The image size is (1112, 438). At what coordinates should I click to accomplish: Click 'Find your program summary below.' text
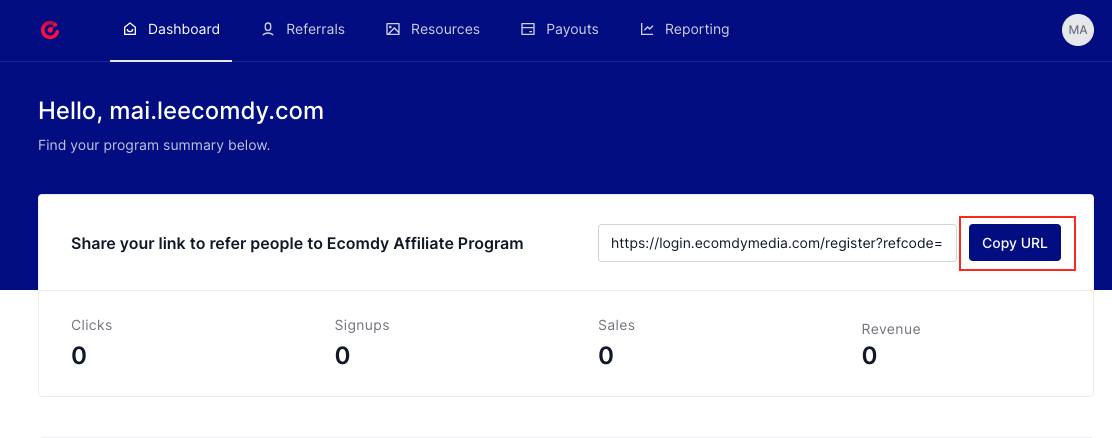pos(154,145)
